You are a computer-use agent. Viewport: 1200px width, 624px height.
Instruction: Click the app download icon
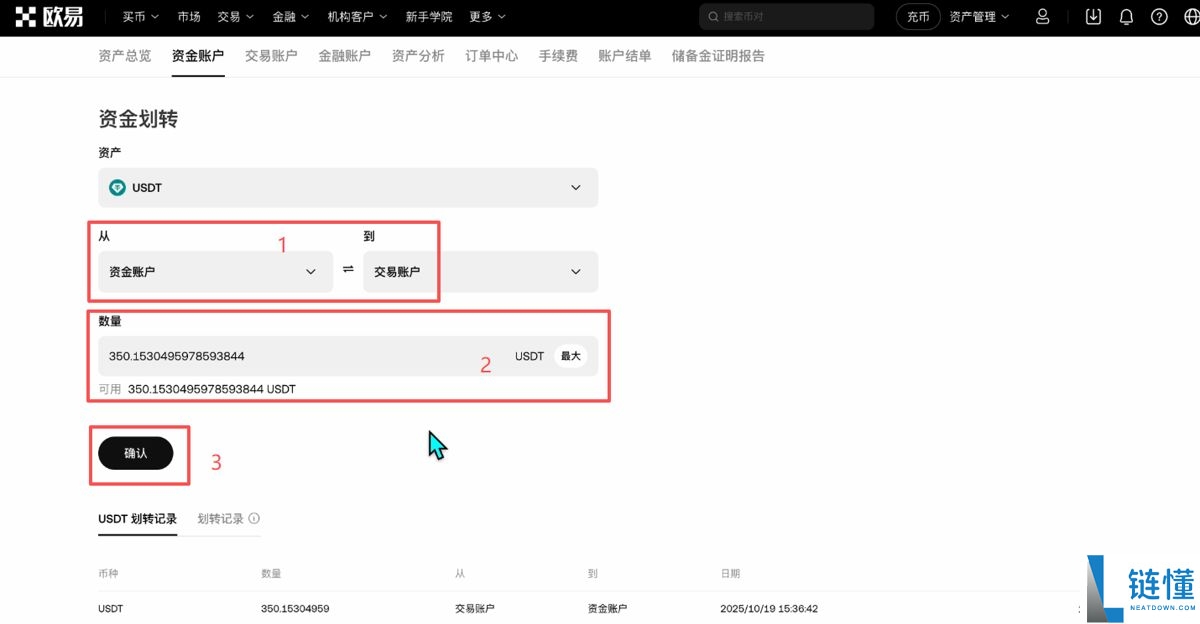coord(1092,16)
